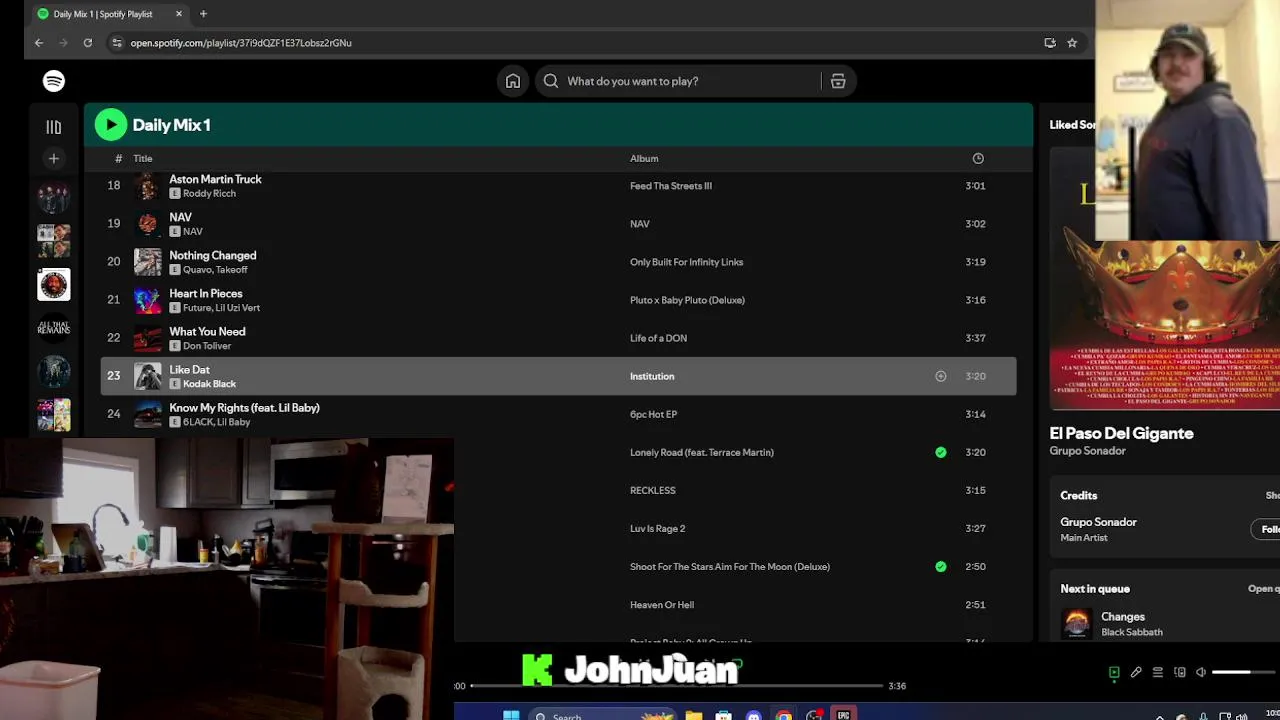Screen dimensions: 1280x720
Task: Open the Browse icon beside search box
Action: click(x=838, y=81)
